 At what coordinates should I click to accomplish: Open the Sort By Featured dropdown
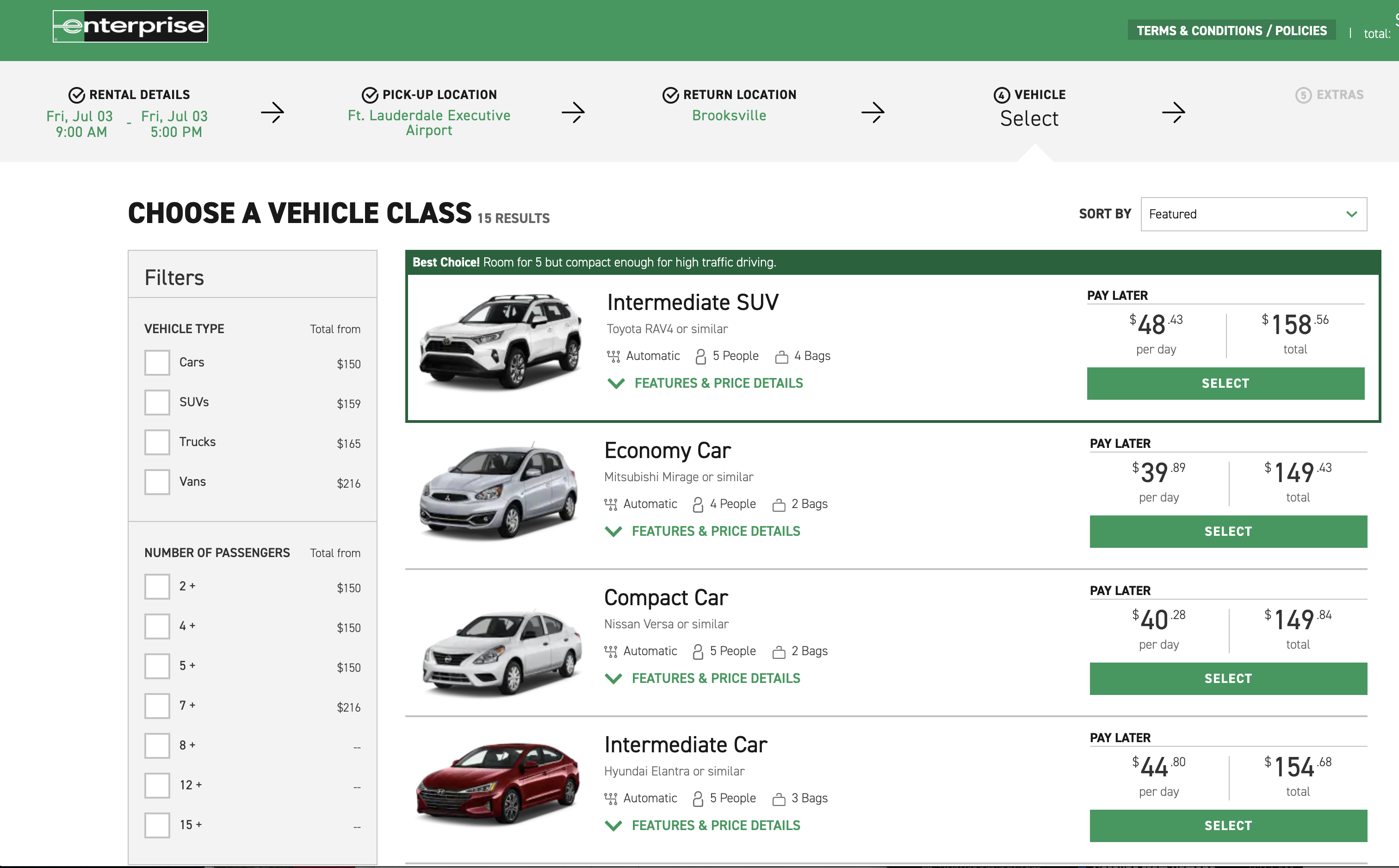[1253, 214]
